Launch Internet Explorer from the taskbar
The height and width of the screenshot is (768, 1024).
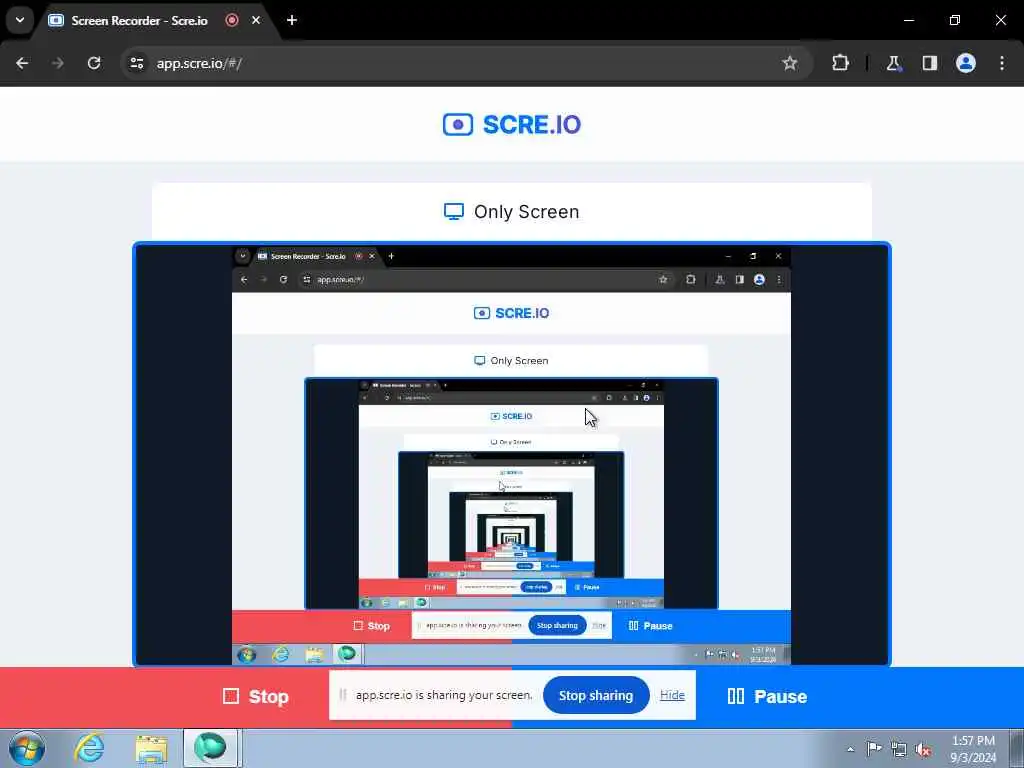point(89,748)
